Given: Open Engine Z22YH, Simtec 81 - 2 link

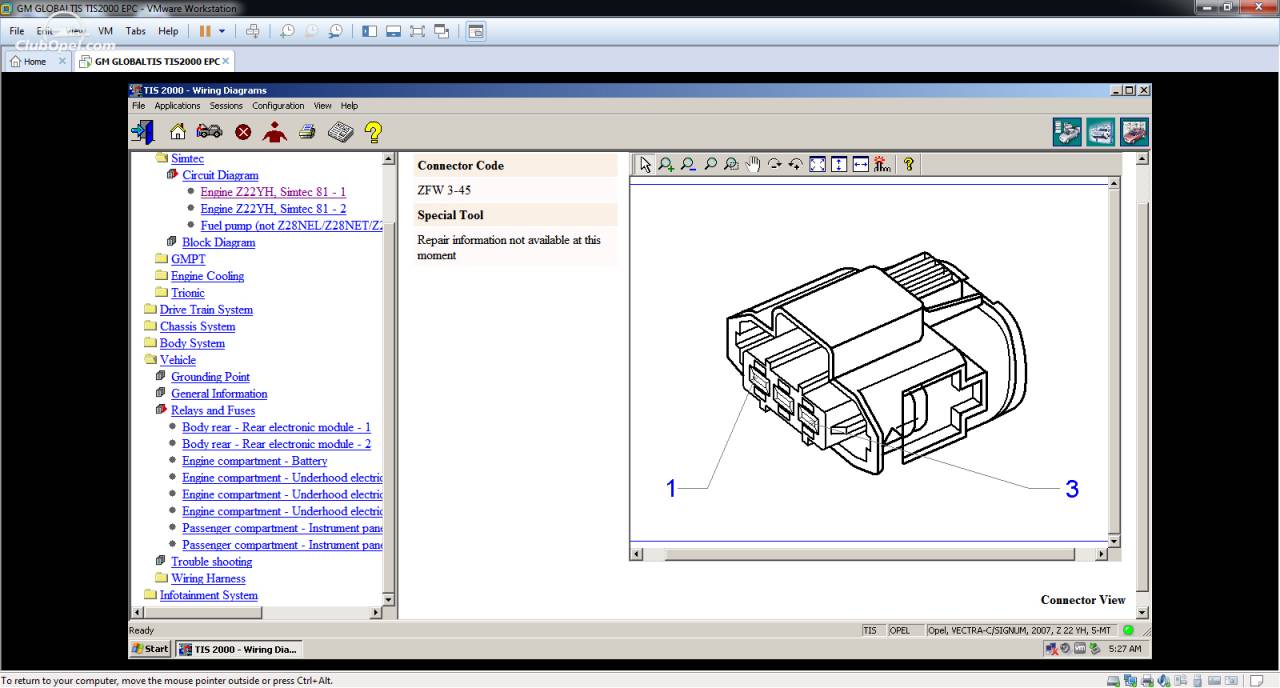Looking at the screenshot, I should click(x=273, y=209).
